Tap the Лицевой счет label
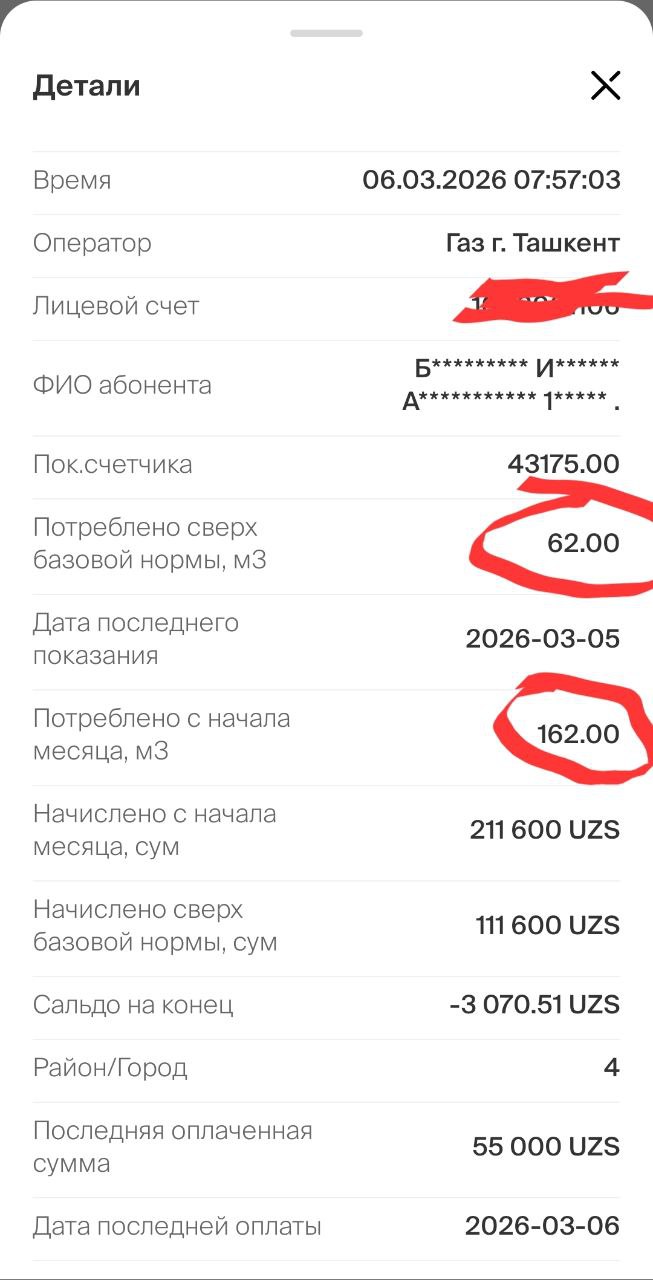This screenshot has height=1280, width=653. tap(116, 306)
